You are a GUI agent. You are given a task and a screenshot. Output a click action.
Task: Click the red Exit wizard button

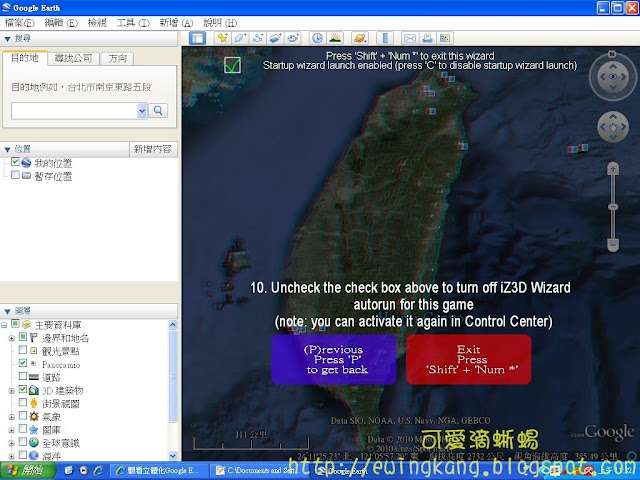tap(469, 360)
